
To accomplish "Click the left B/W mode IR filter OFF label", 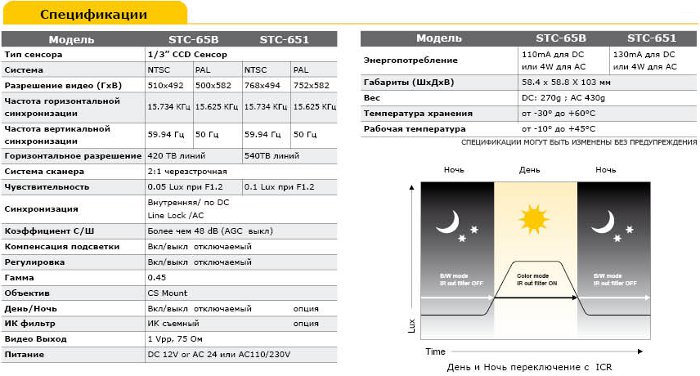I will 461,280.
